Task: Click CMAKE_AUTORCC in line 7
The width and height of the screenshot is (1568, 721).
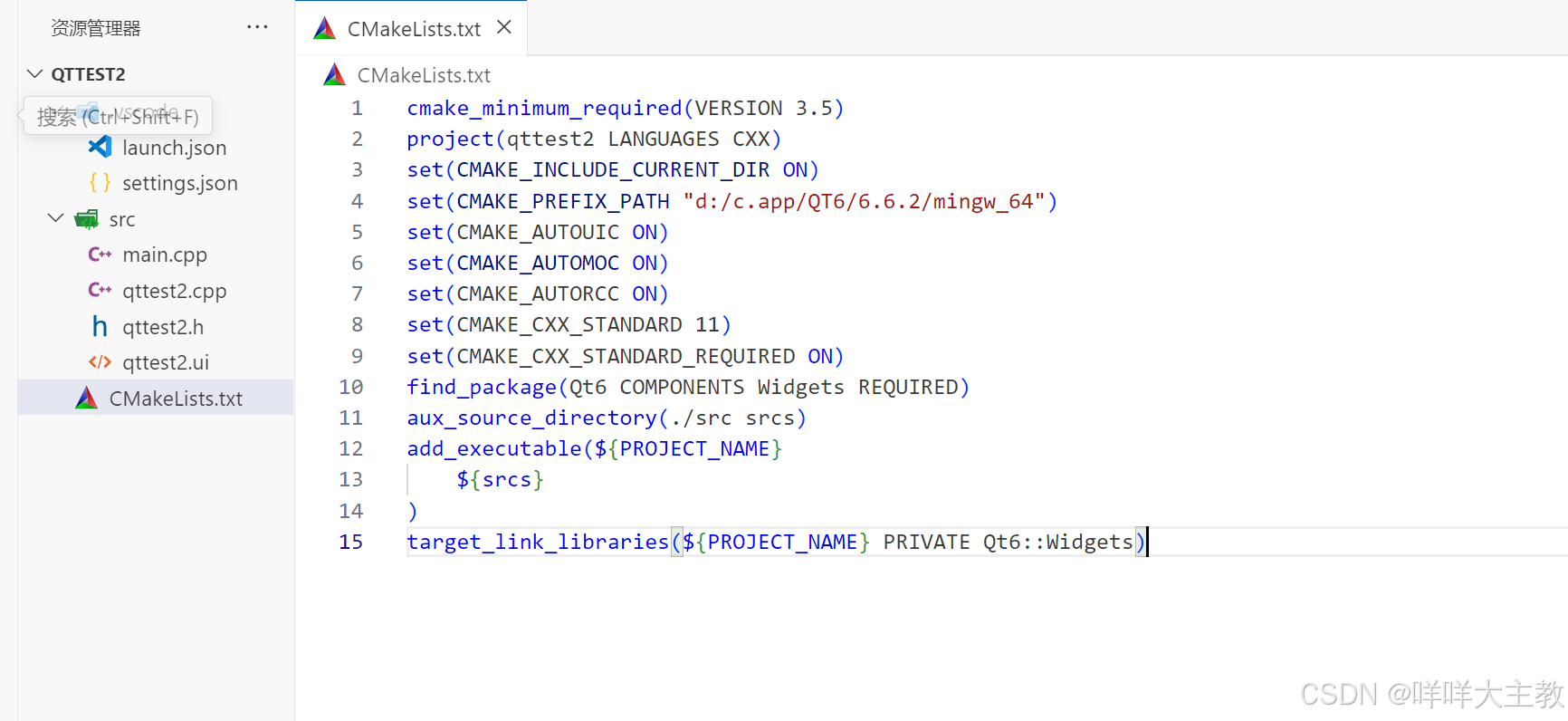Action: click(538, 293)
